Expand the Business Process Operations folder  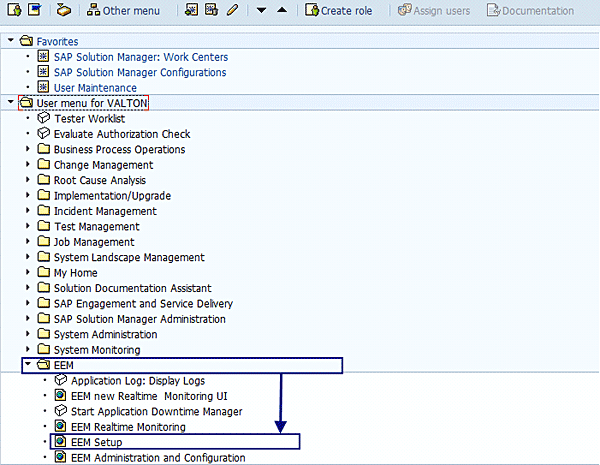tap(28, 150)
